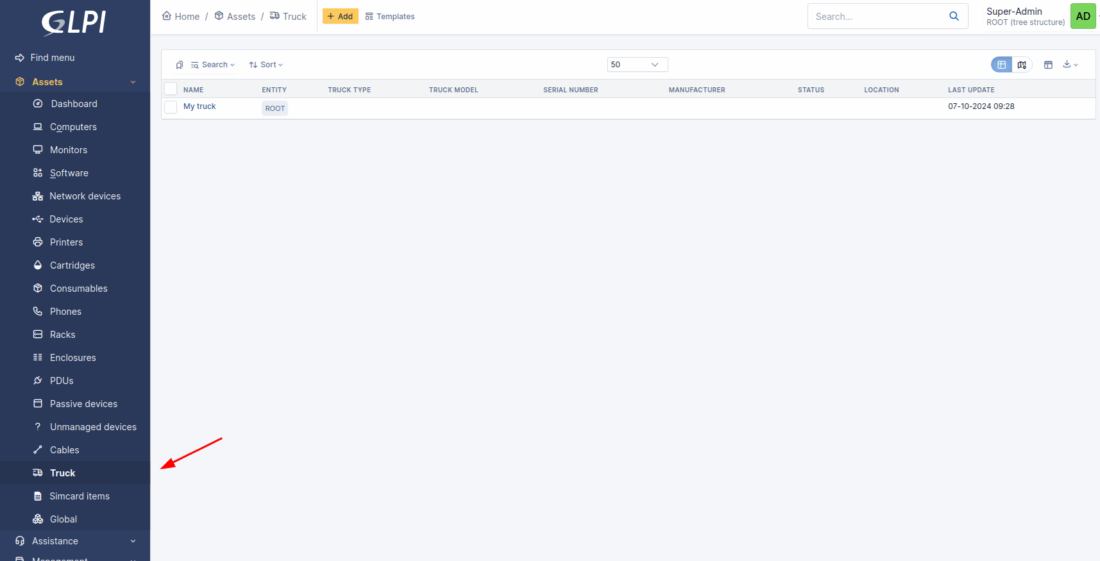This screenshot has height=561, width=1100.
Task: Click the Simcard items icon
Action: (38, 496)
